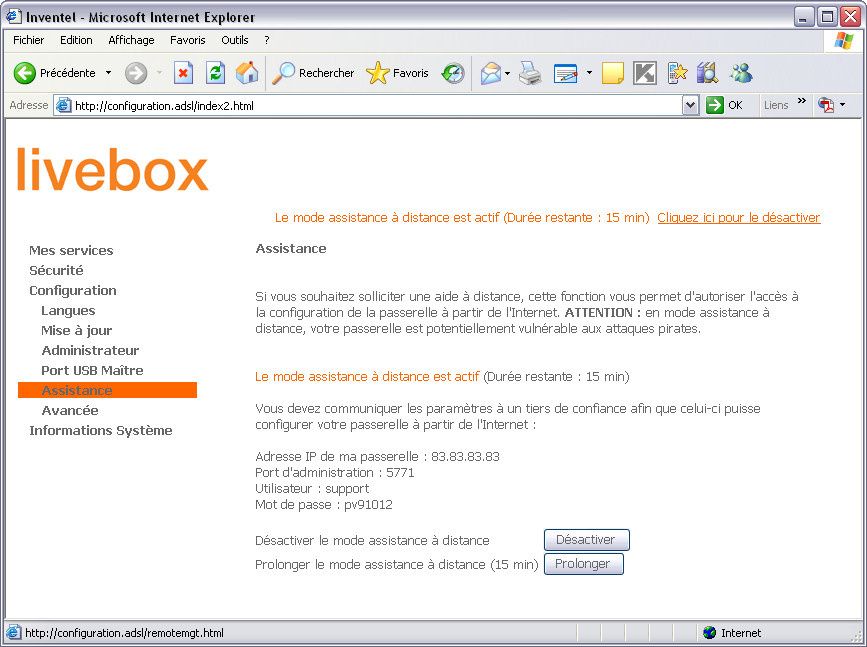
Task: Click the green OK go button
Action: click(724, 105)
